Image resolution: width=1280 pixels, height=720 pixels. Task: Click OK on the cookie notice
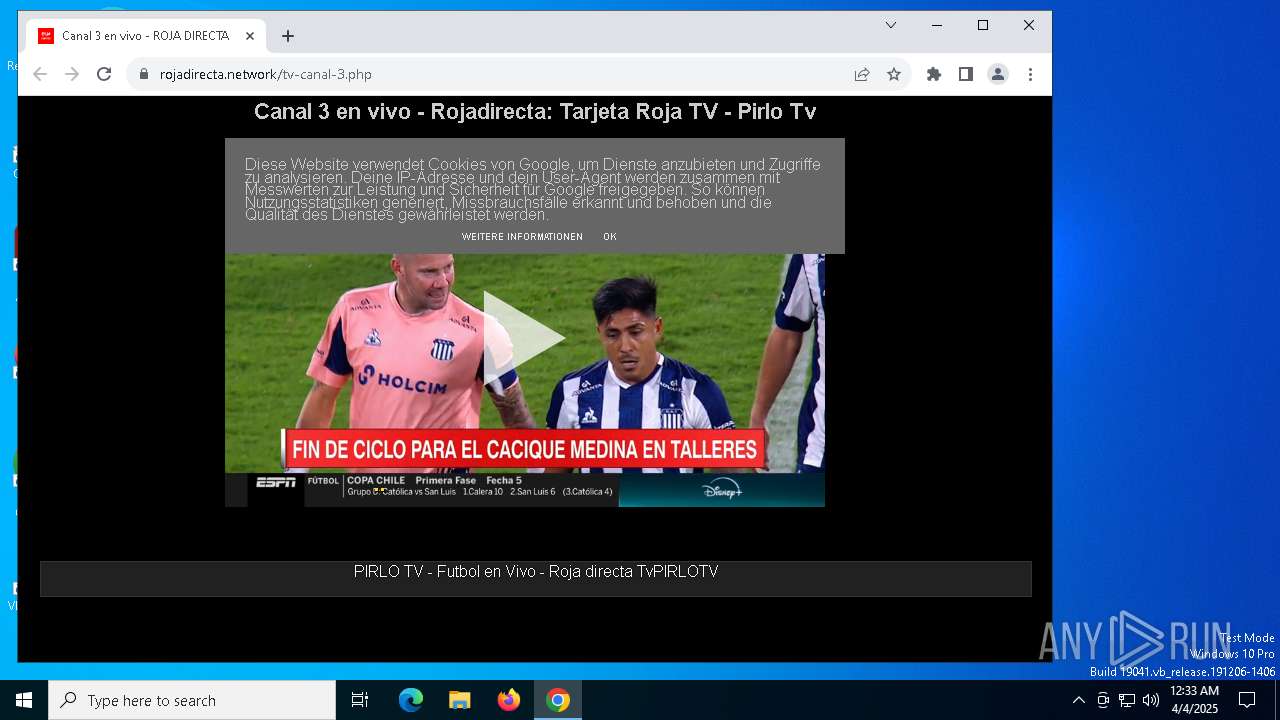tap(609, 237)
